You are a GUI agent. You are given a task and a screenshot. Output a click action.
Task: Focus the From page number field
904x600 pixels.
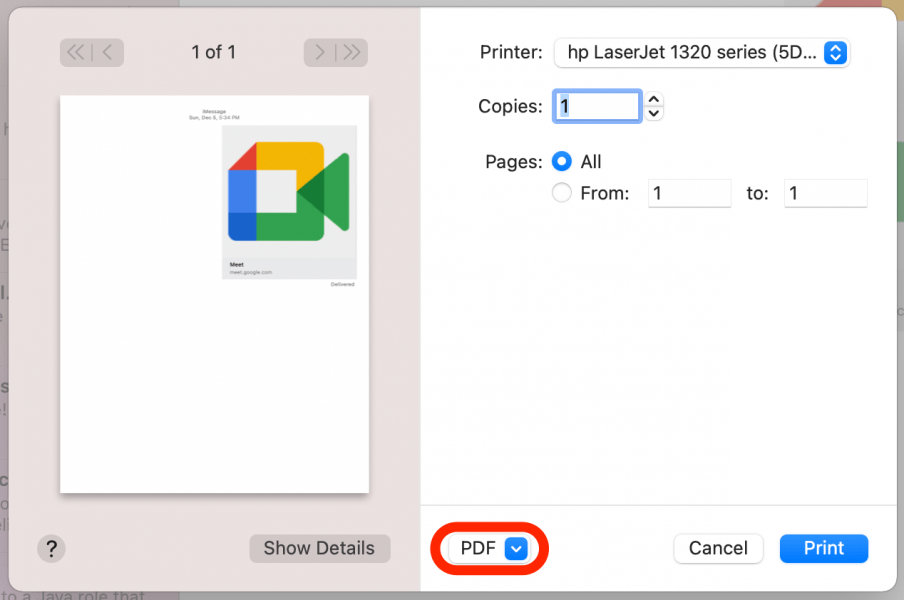tap(689, 194)
